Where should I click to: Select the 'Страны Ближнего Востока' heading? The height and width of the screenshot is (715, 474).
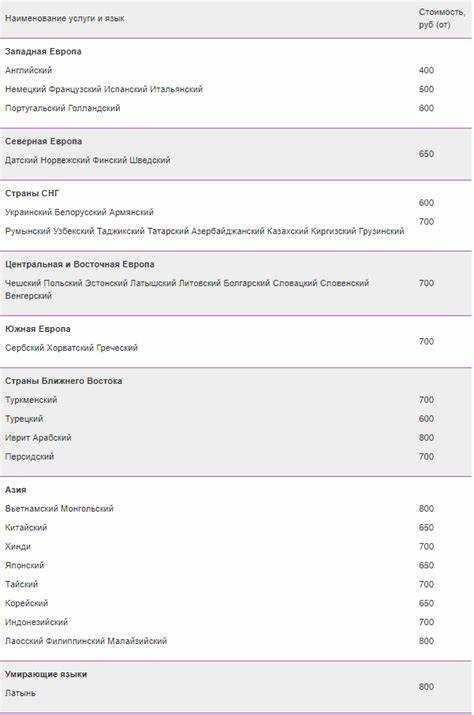pos(63,381)
